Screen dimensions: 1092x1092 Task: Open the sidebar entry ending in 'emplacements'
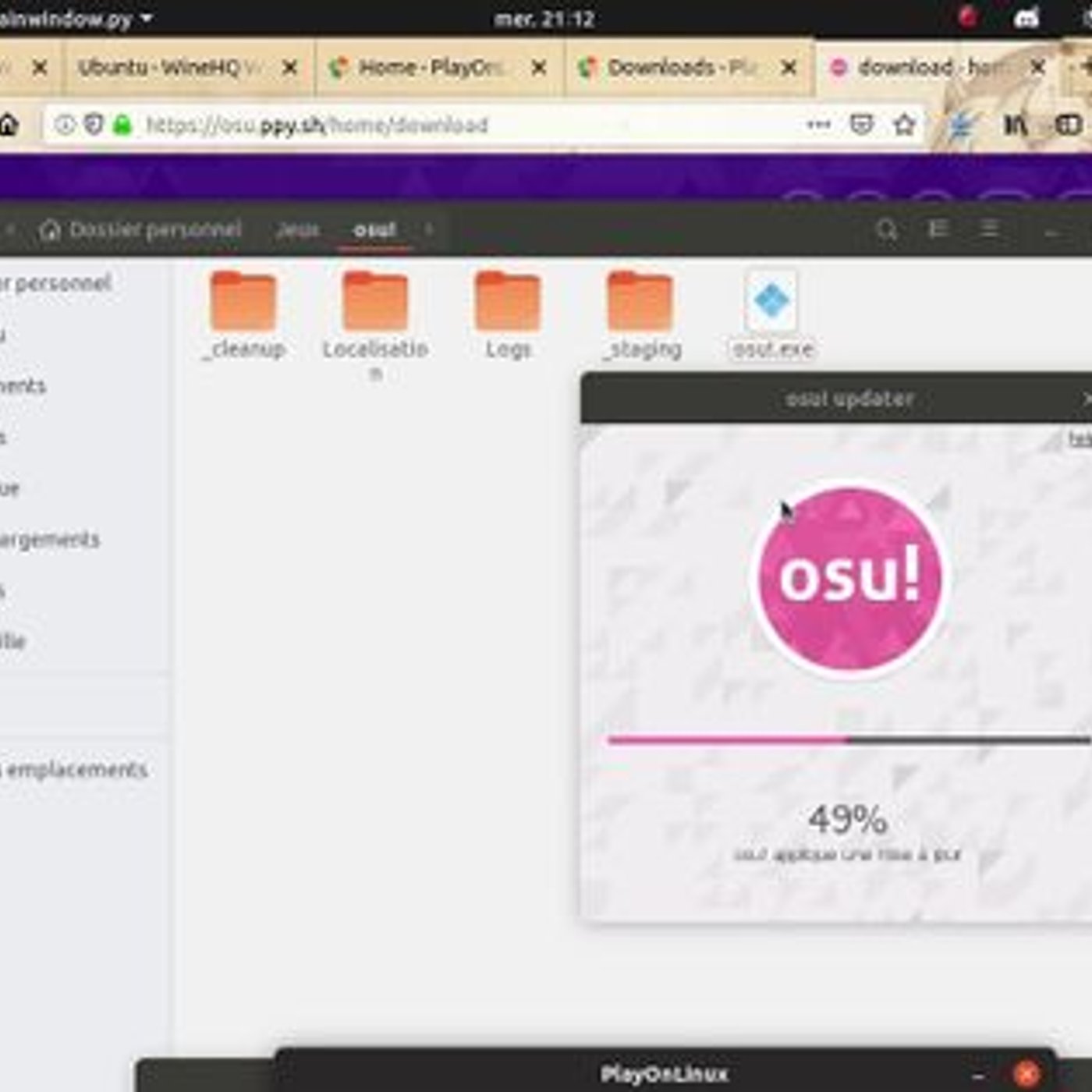74,770
